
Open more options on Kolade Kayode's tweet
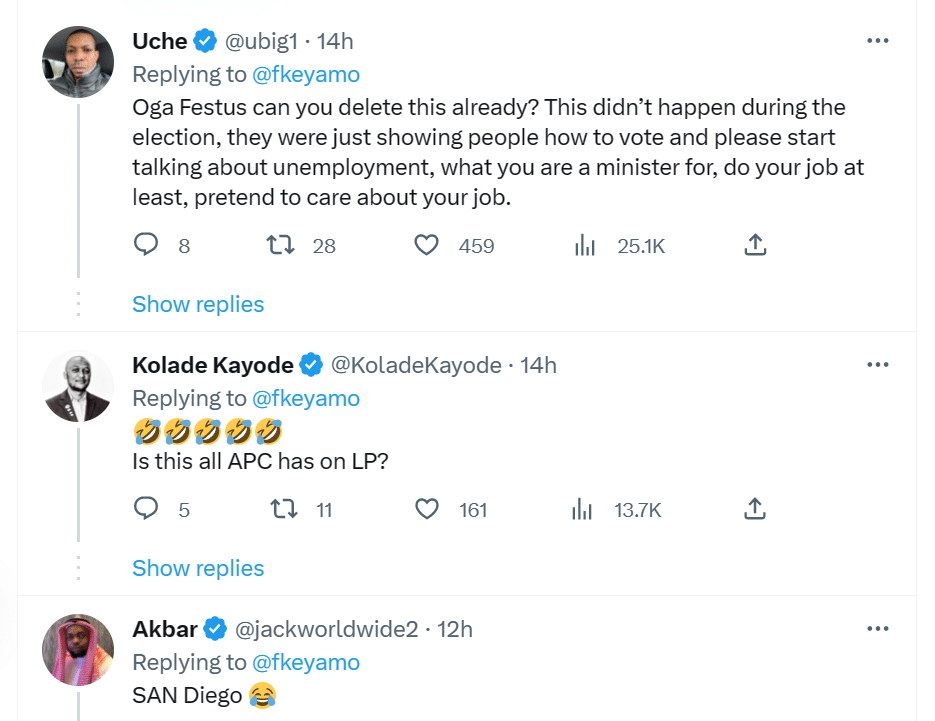877,365
